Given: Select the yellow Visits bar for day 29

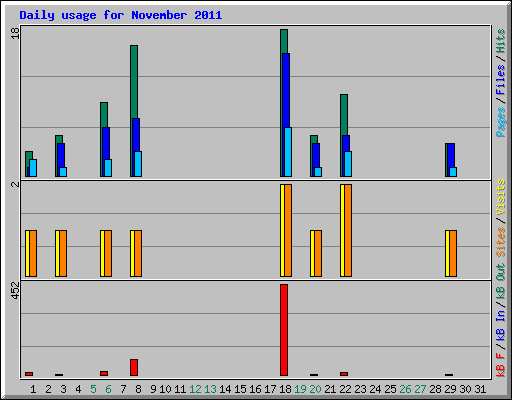Looking at the screenshot, I should (x=447, y=253).
